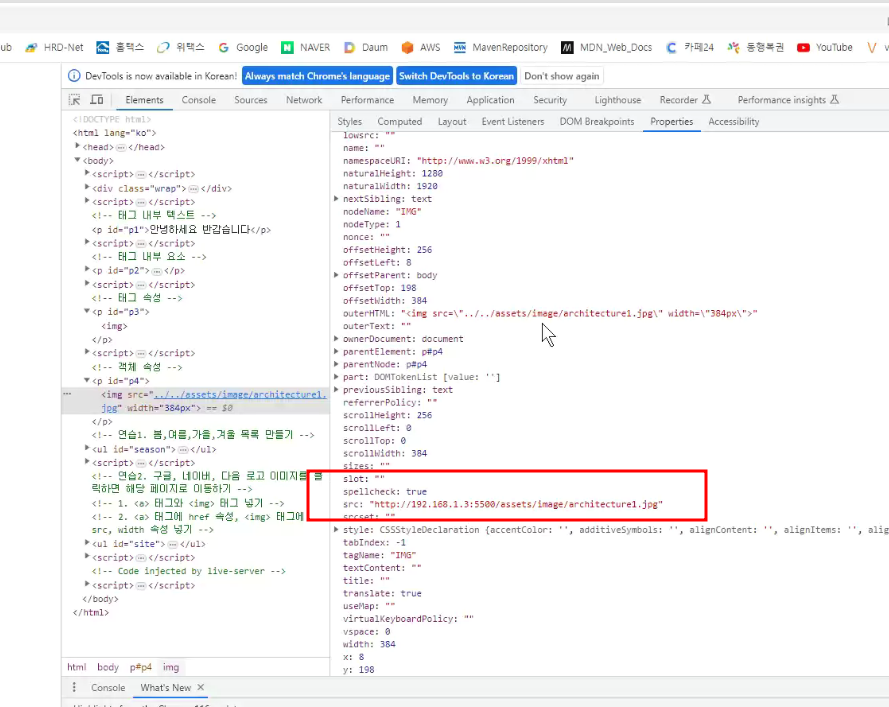Expand the ul id="site" node
Viewport: 889px width, 707px height.
(x=87, y=543)
